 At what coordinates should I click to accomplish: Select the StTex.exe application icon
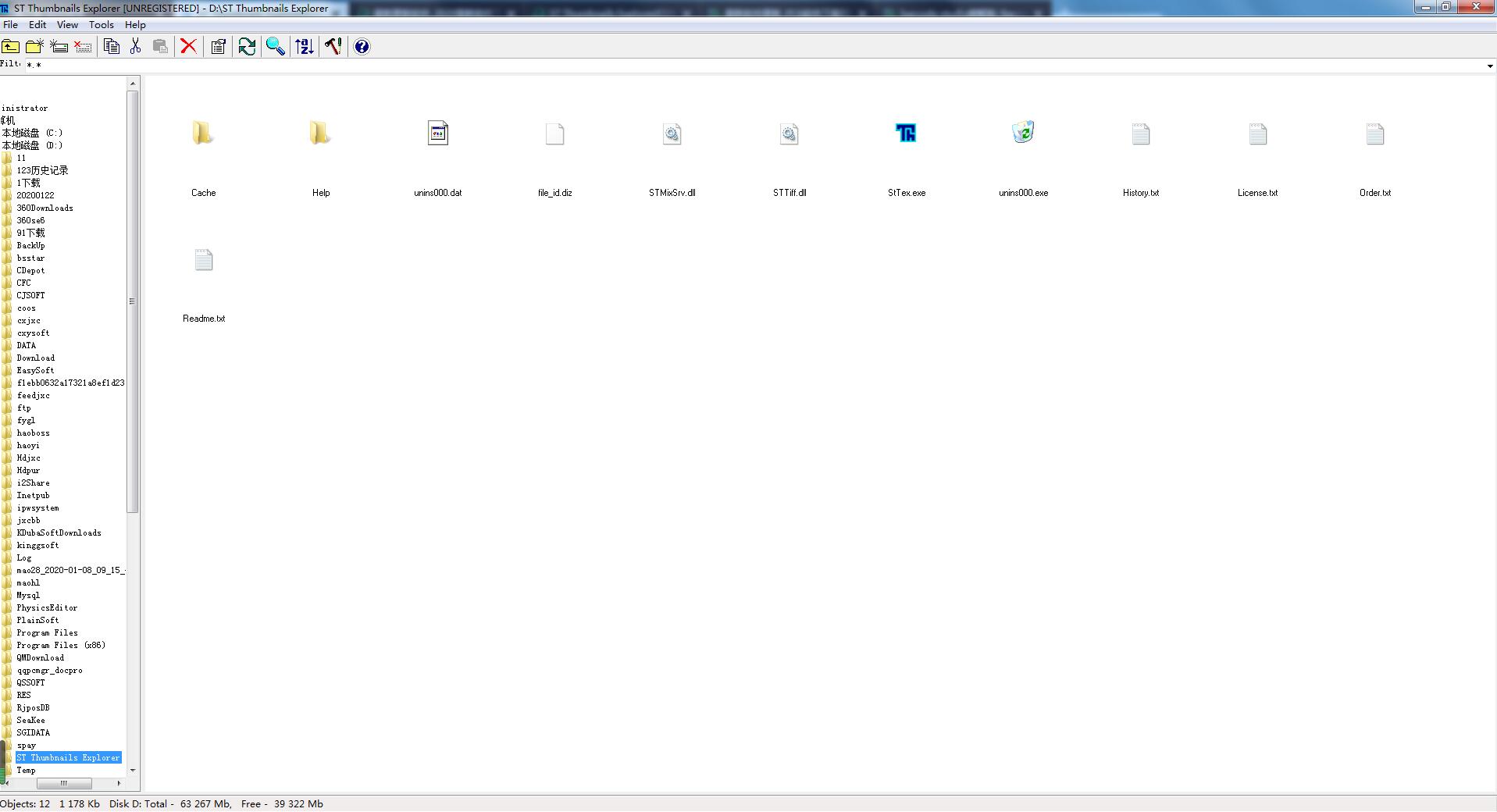[x=906, y=134]
